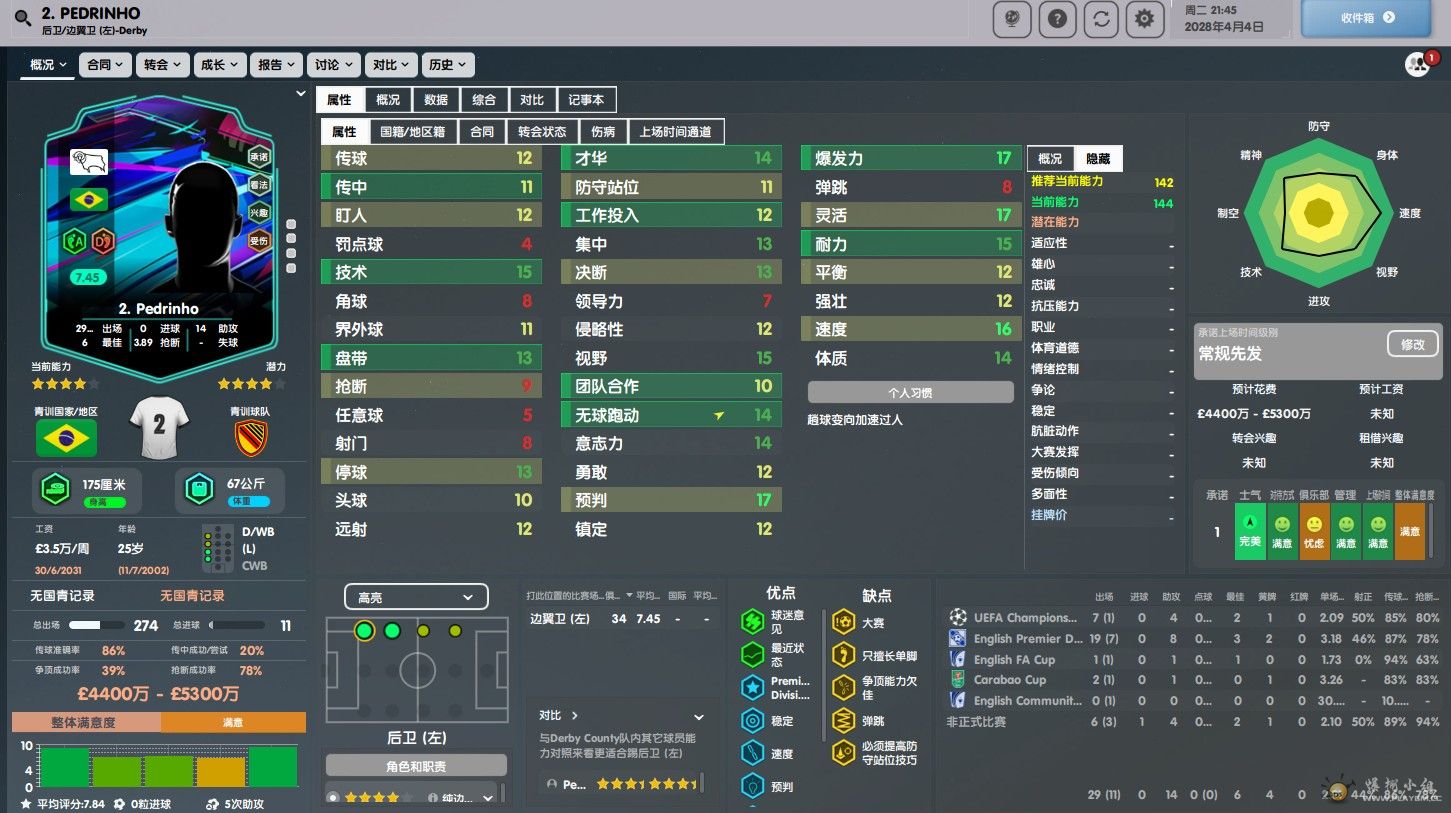
Task: Switch to the 伤病 tab
Action: point(603,131)
